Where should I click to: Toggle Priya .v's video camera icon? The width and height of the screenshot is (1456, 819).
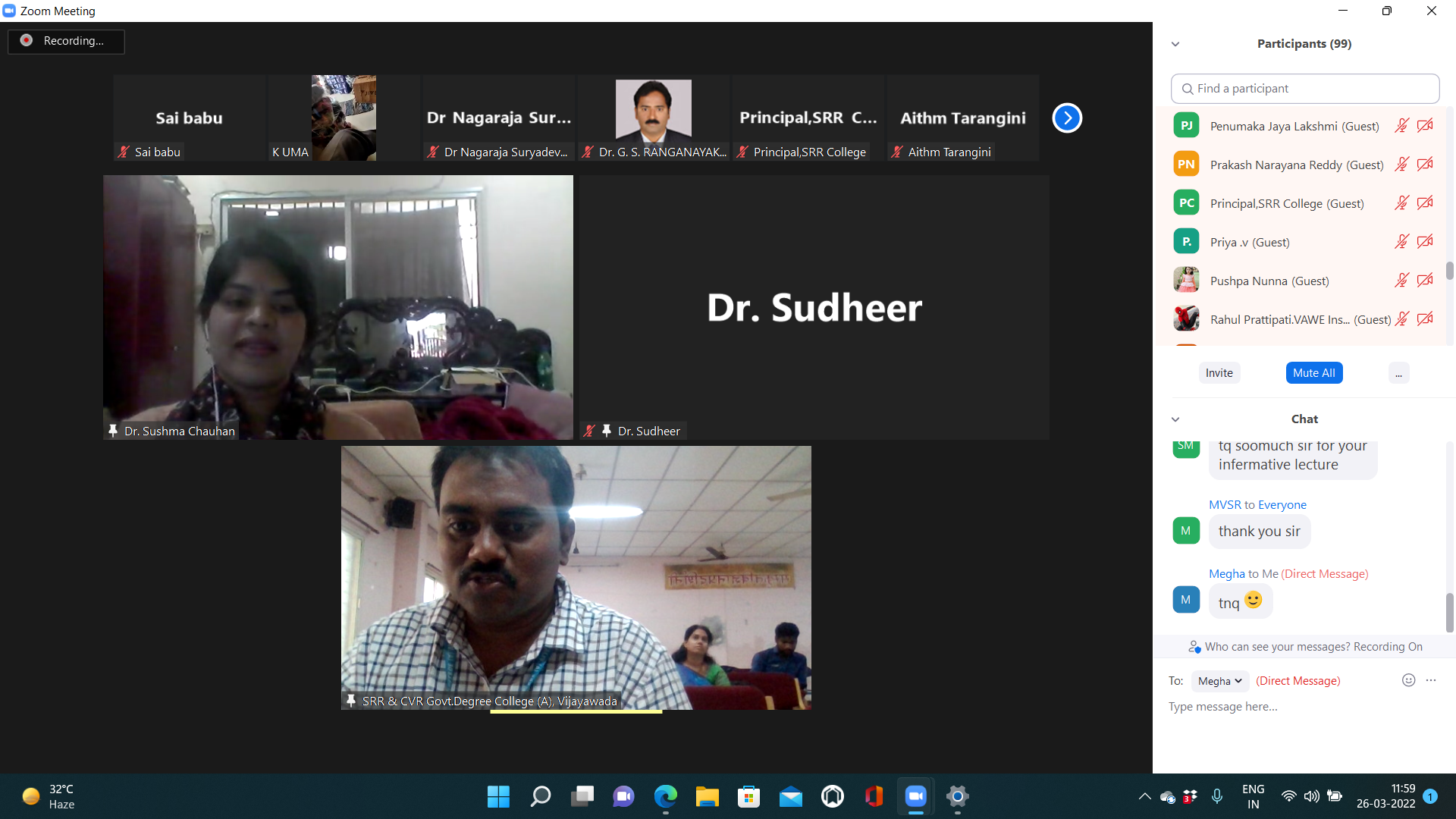point(1425,242)
